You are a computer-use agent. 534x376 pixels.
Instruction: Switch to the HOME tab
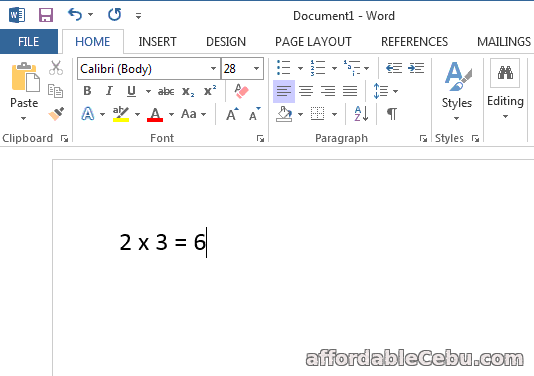pyautogui.click(x=93, y=42)
